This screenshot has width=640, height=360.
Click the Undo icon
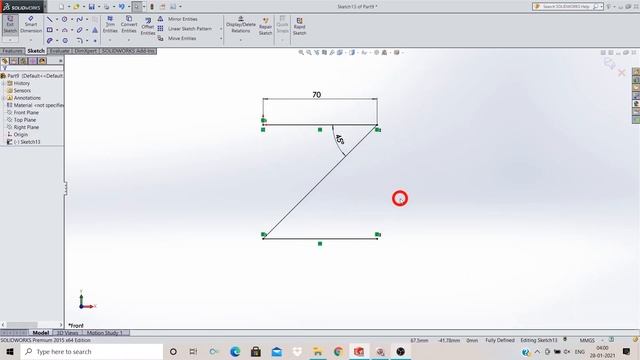[x=122, y=7]
